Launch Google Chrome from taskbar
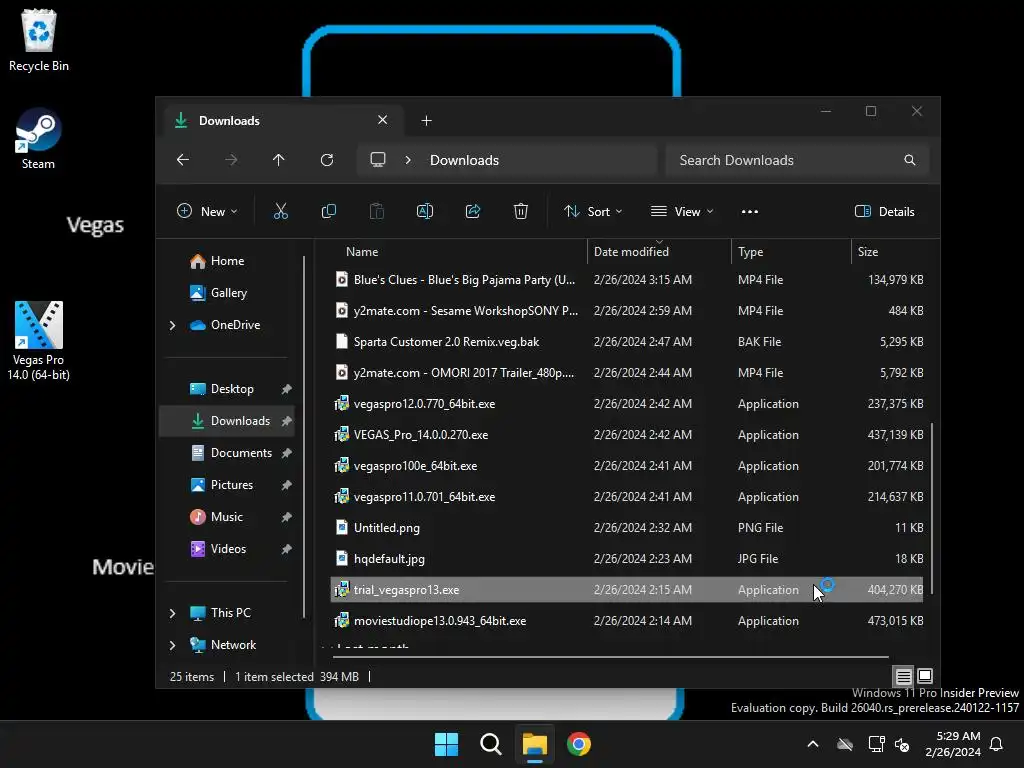Image resolution: width=1024 pixels, height=768 pixels. point(579,744)
